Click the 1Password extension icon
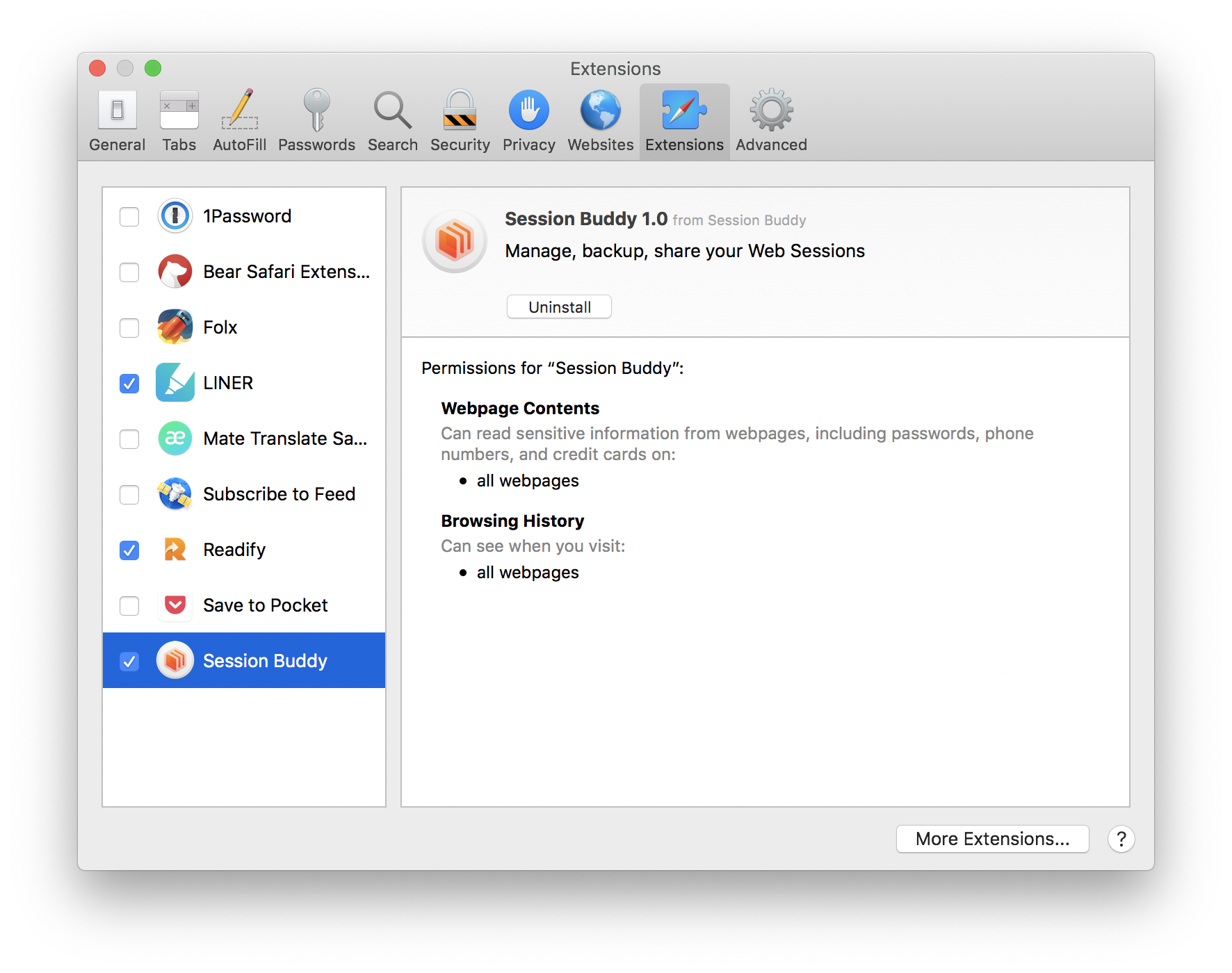 [x=175, y=216]
